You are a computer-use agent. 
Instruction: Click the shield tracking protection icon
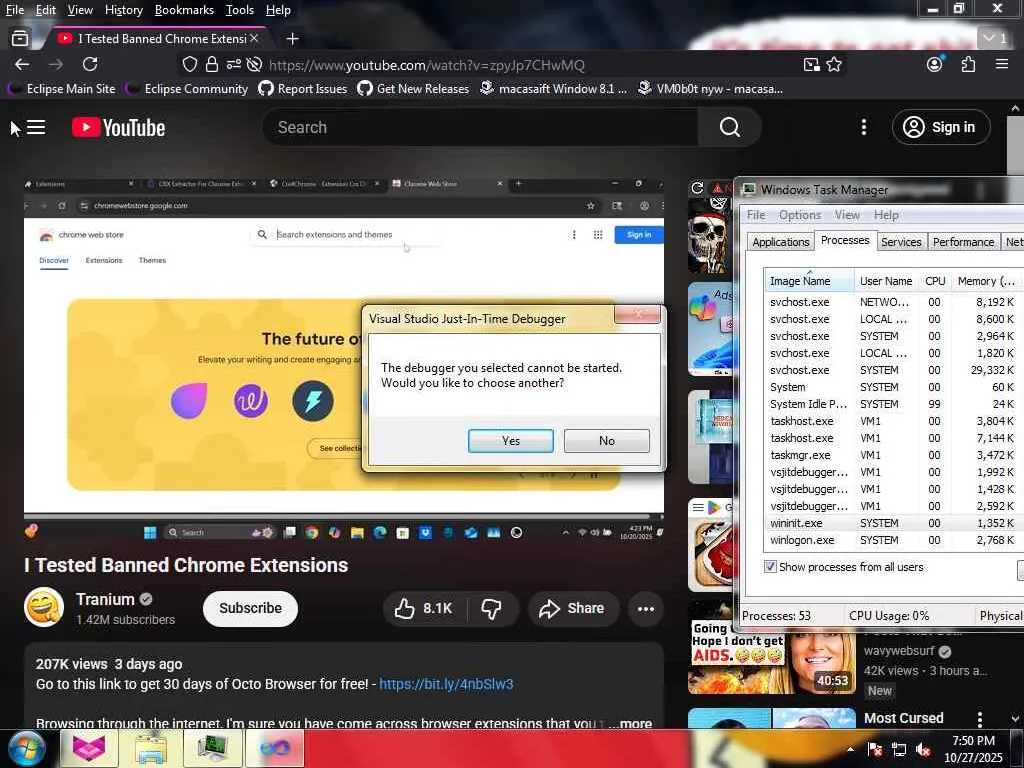(x=189, y=65)
